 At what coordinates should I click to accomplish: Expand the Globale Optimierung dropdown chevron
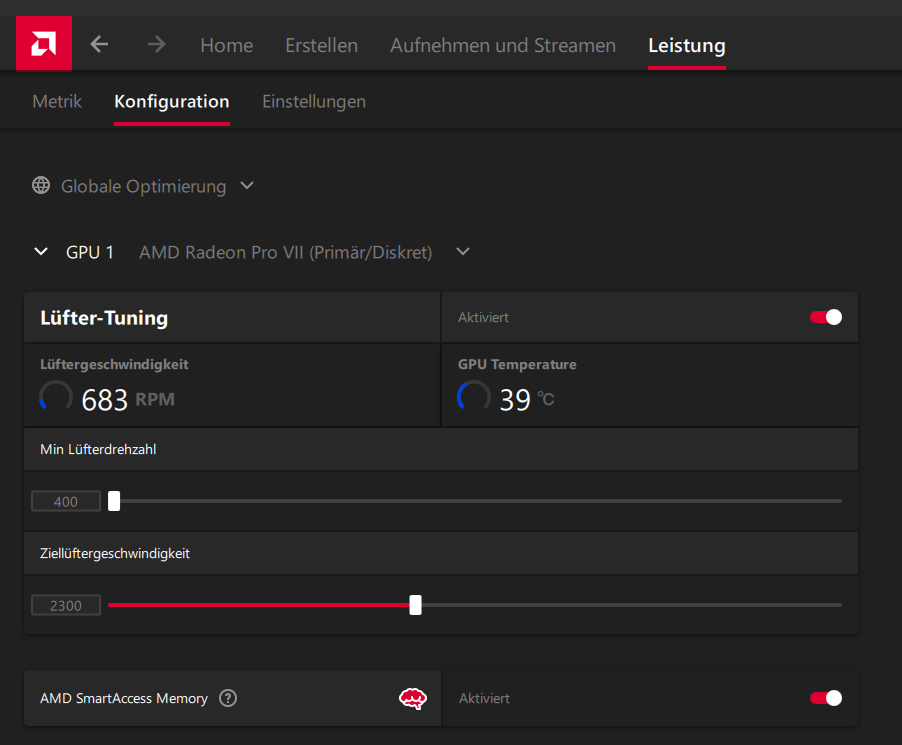247,185
